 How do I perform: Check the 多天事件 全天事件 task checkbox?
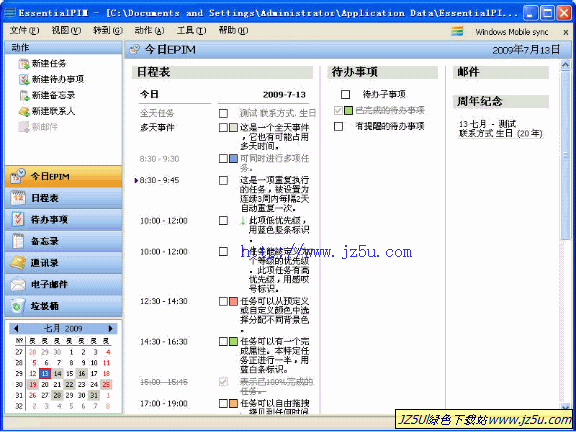223,127
